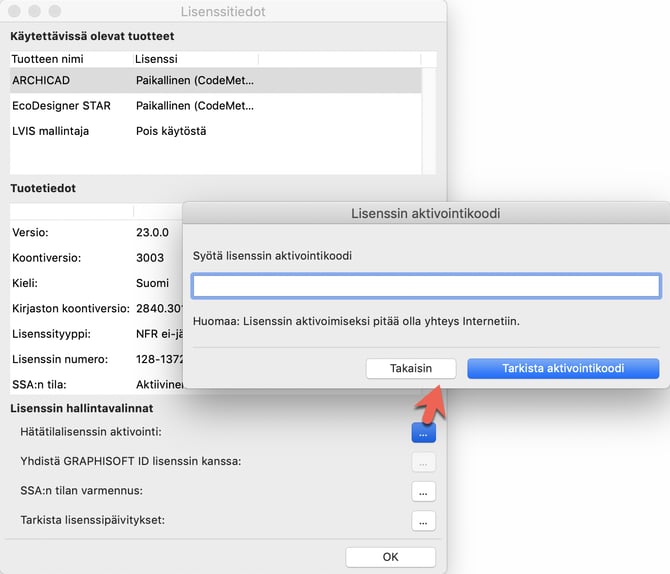Open SSA:n tilan varmennus ellipsis button
Viewport: 670px width, 574px height.
coord(423,491)
